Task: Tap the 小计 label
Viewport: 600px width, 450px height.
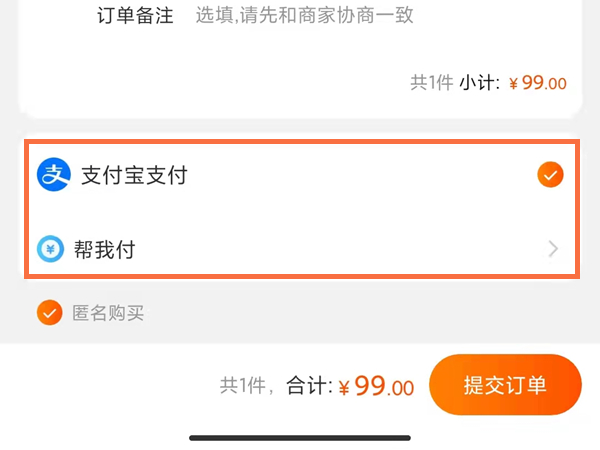Action: click(x=480, y=83)
